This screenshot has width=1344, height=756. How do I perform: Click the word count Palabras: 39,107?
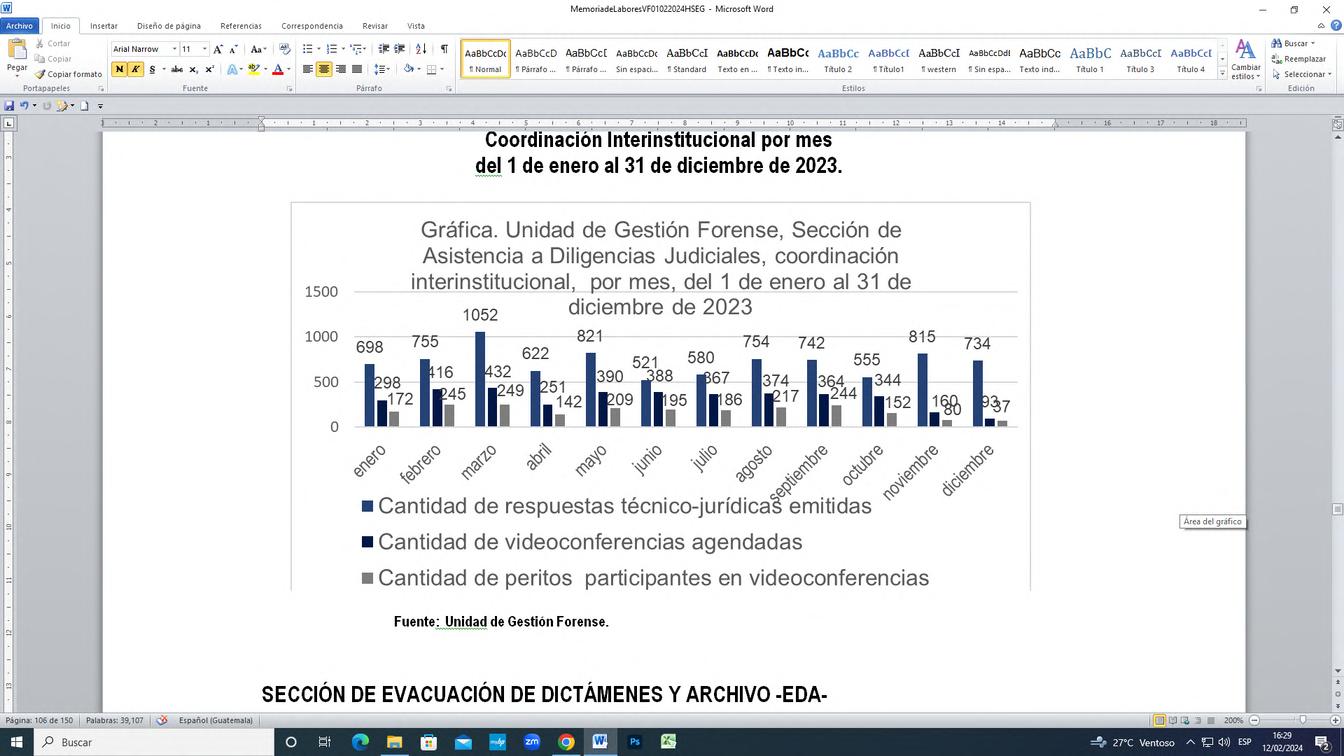(114, 721)
